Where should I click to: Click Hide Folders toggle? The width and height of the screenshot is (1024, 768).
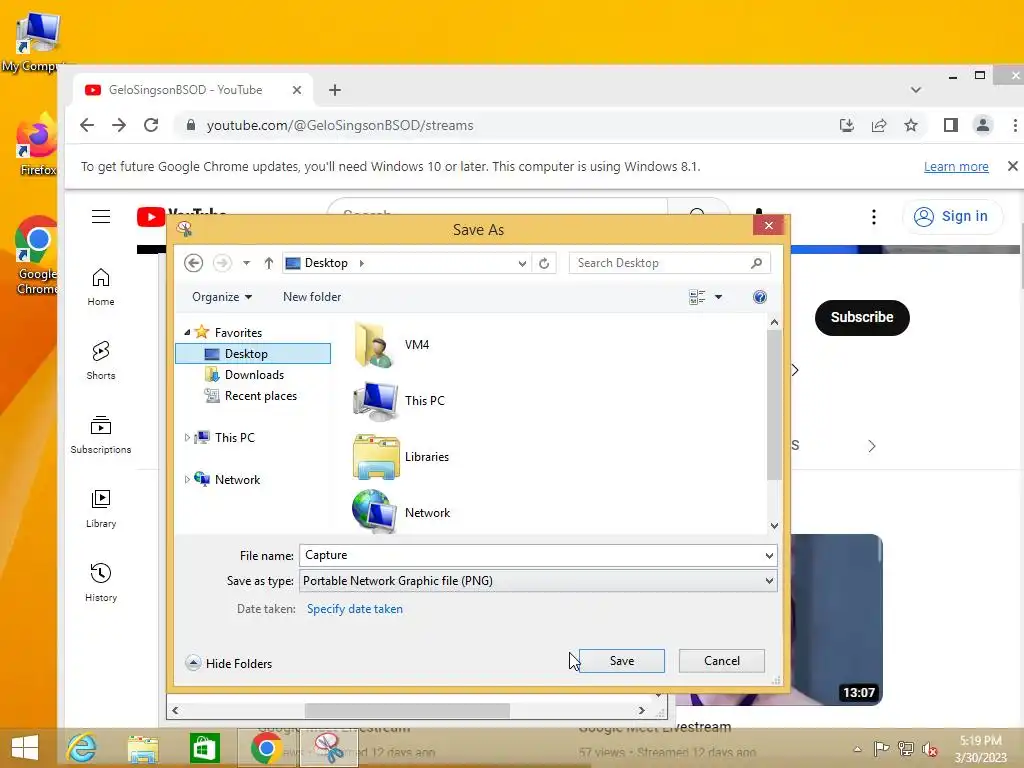(229, 664)
